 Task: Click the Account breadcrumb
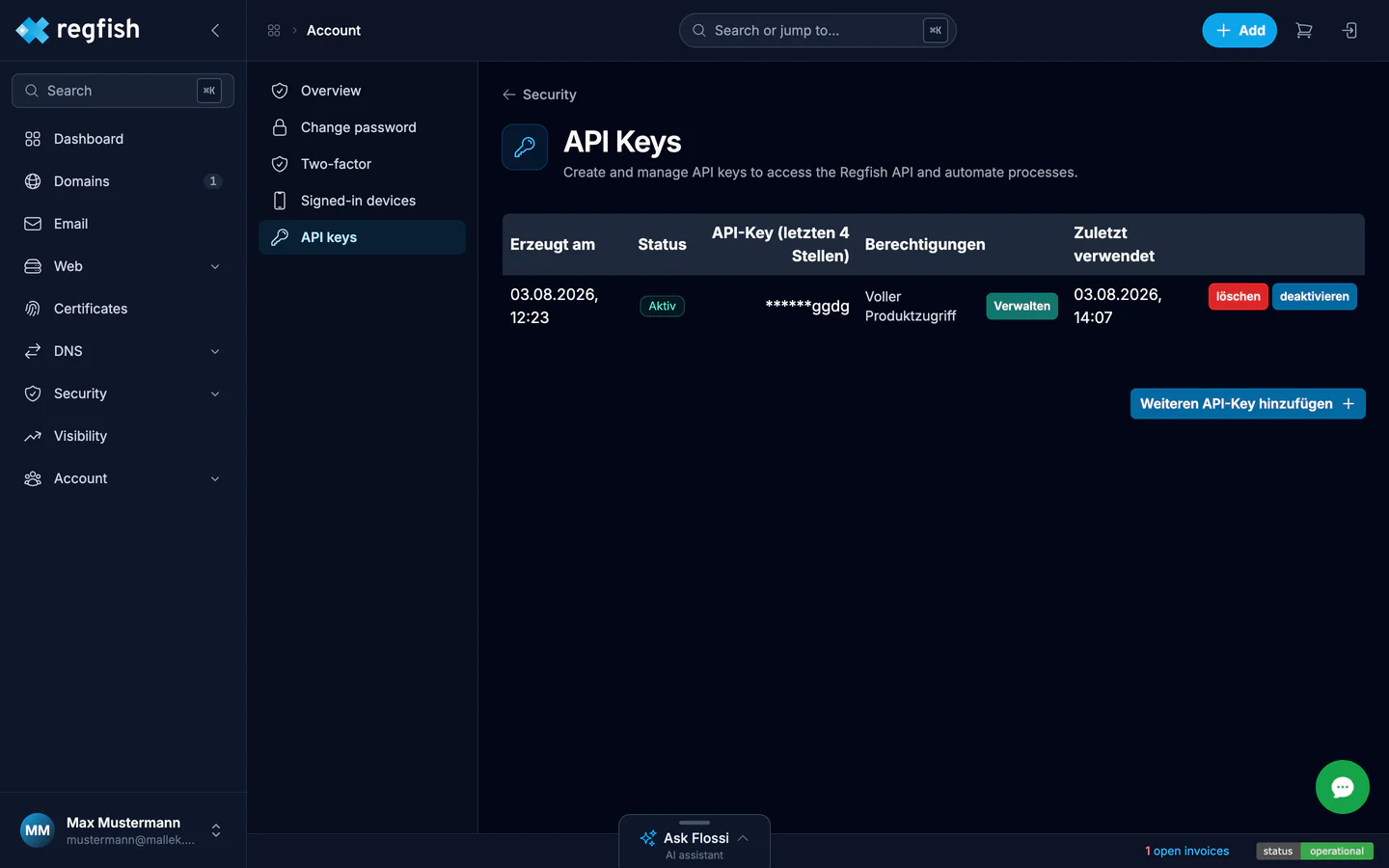coord(334,31)
